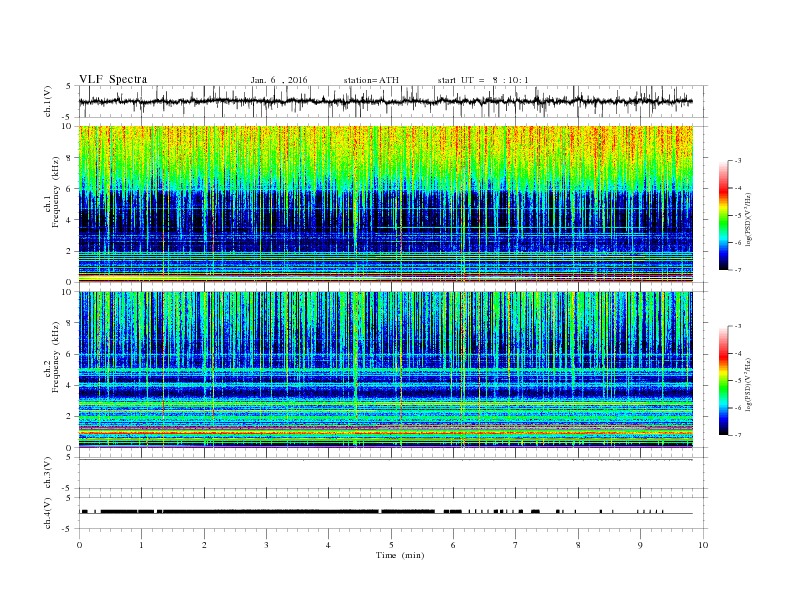Screen dimensions: 792x612
Task: Click the "-3" label on ch.1 colorbar
Action: coord(738,161)
